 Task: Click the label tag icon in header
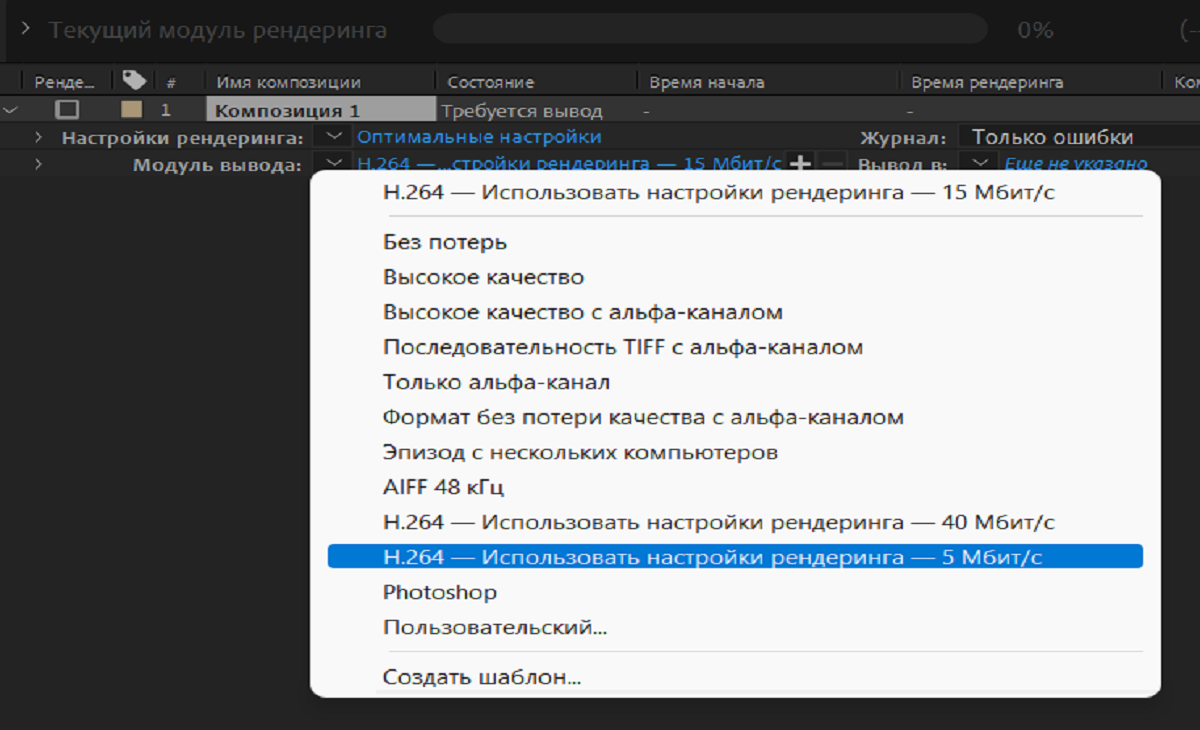point(133,80)
